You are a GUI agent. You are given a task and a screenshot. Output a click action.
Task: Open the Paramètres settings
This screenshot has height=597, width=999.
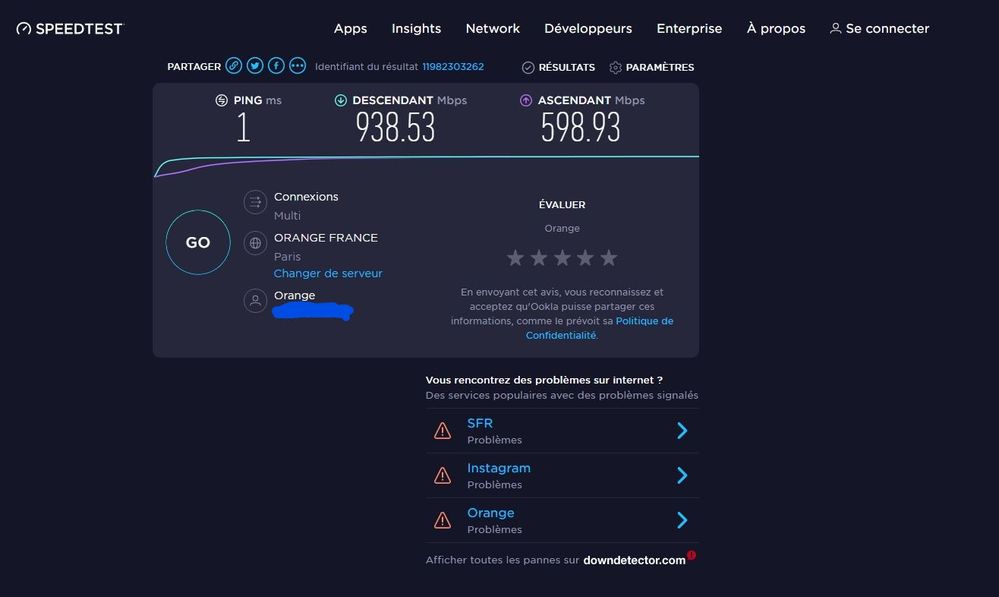(x=652, y=67)
